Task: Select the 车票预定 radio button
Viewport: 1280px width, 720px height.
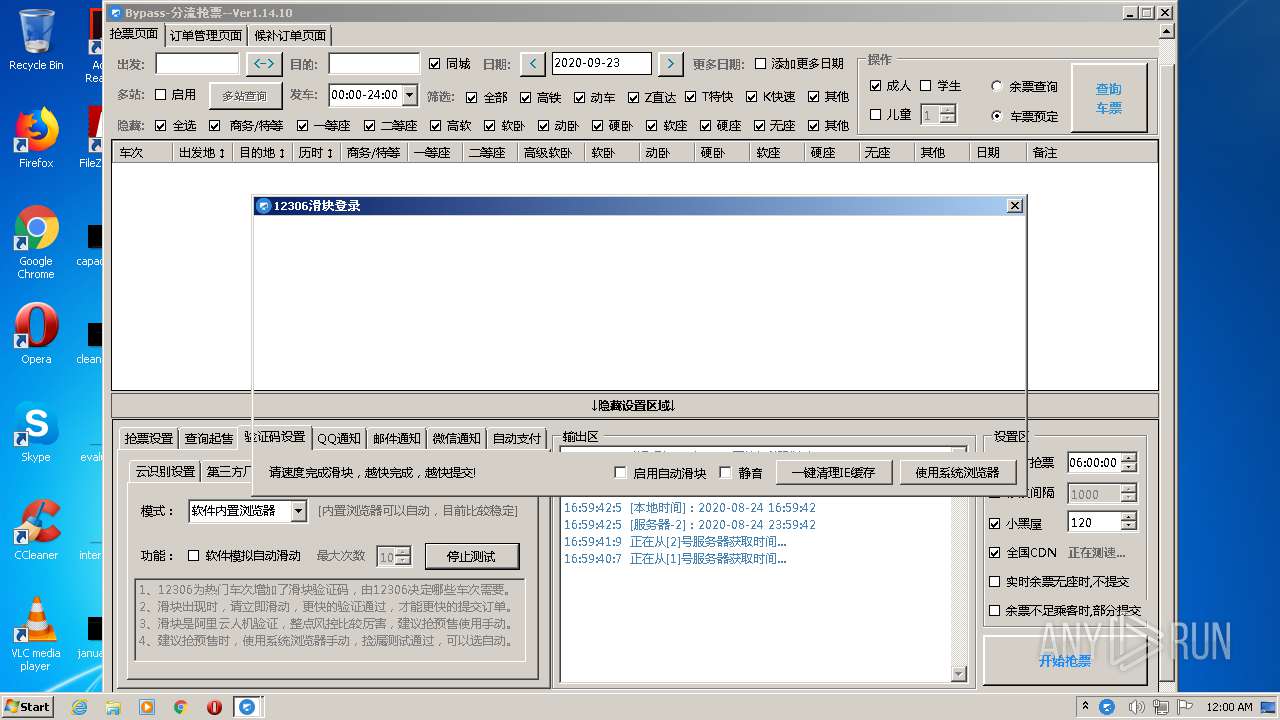Action: [x=997, y=116]
